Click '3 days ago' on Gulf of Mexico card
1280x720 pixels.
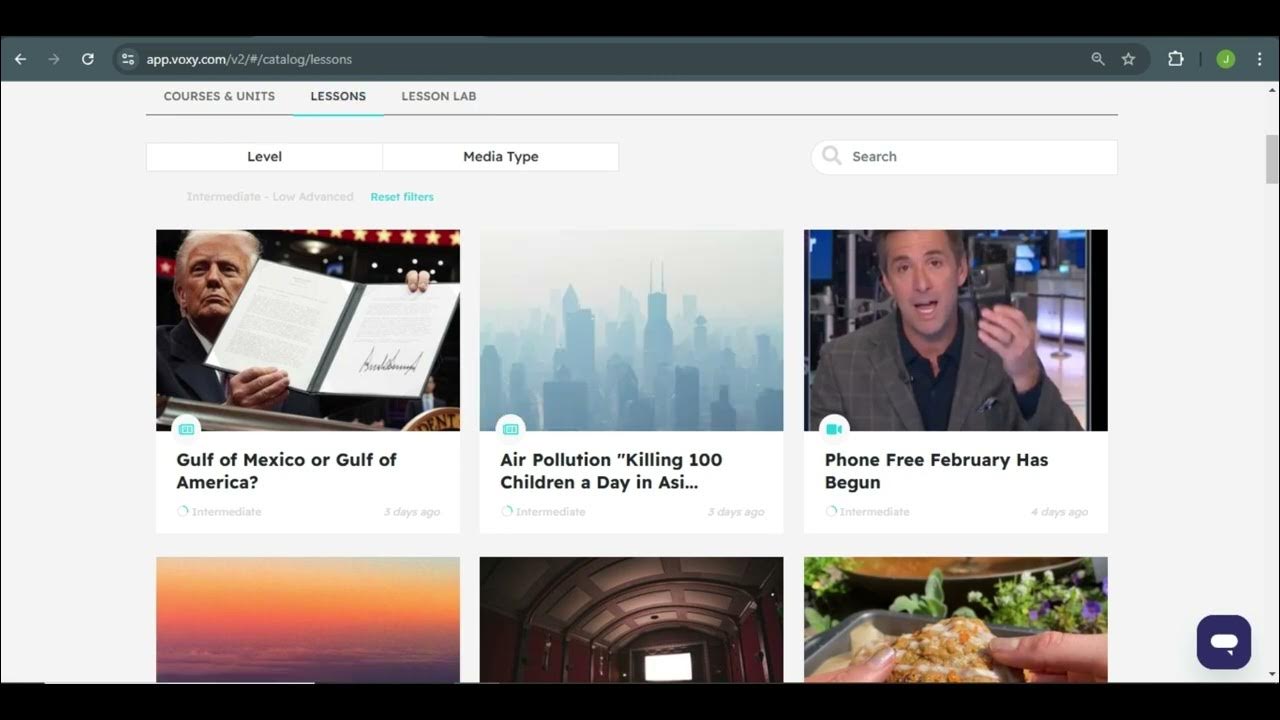coord(412,512)
